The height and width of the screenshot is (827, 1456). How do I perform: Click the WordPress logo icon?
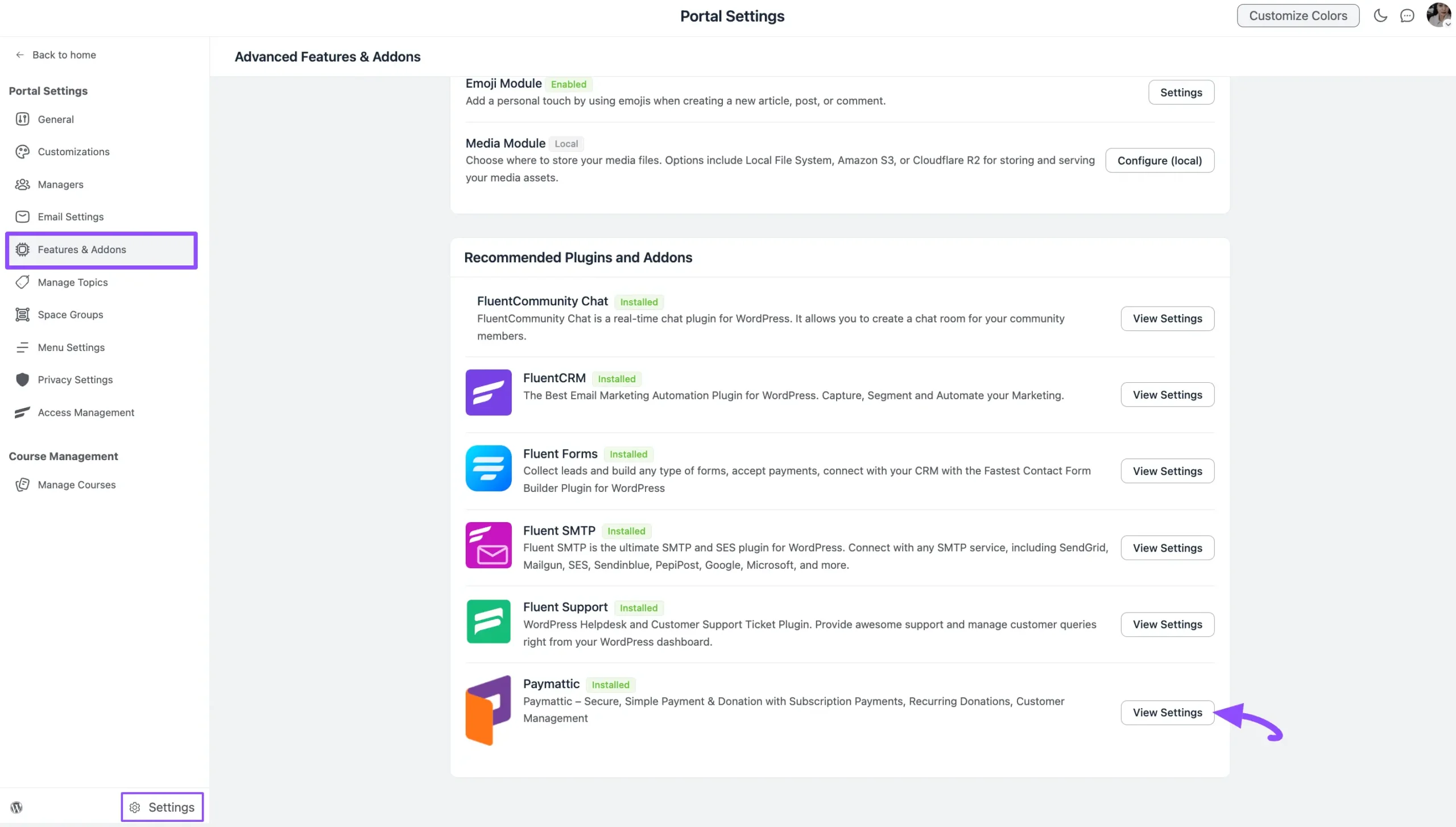[x=16, y=807]
